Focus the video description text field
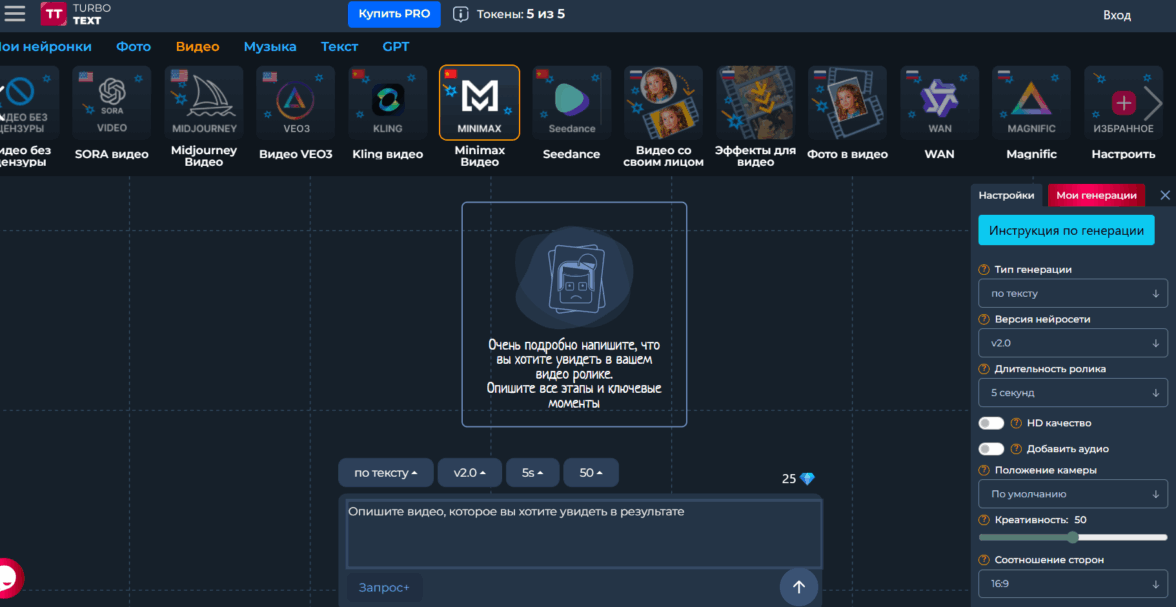The width and height of the screenshot is (1176, 607). [584, 533]
